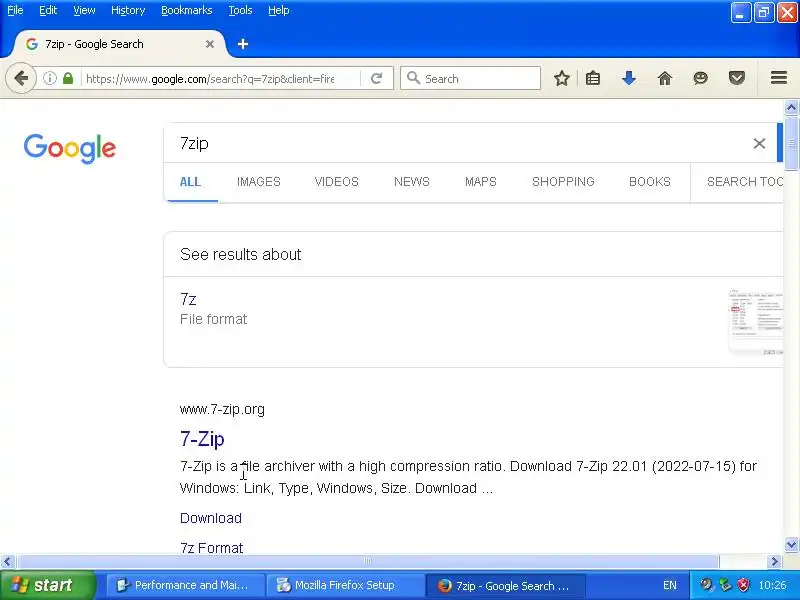This screenshot has width=800, height=600.
Task: Open the Downloads arrow icon
Action: tap(629, 79)
